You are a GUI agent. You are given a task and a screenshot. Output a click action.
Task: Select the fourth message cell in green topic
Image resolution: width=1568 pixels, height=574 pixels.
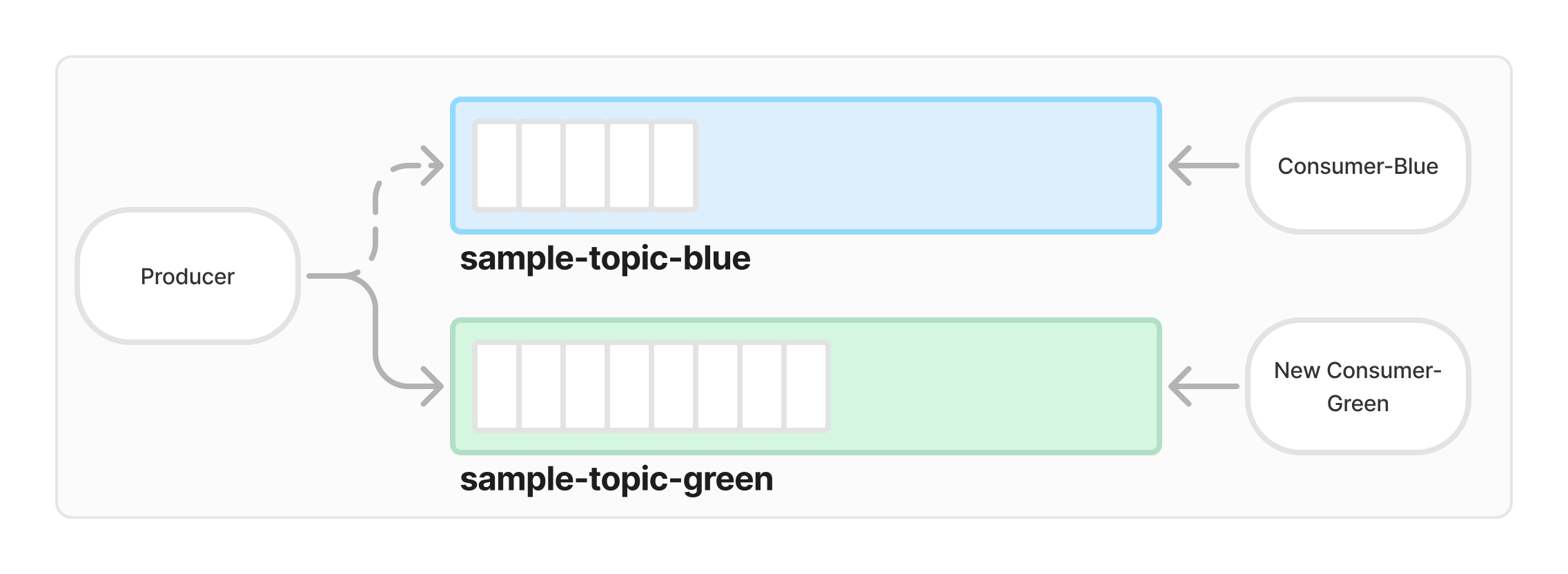(x=629, y=386)
